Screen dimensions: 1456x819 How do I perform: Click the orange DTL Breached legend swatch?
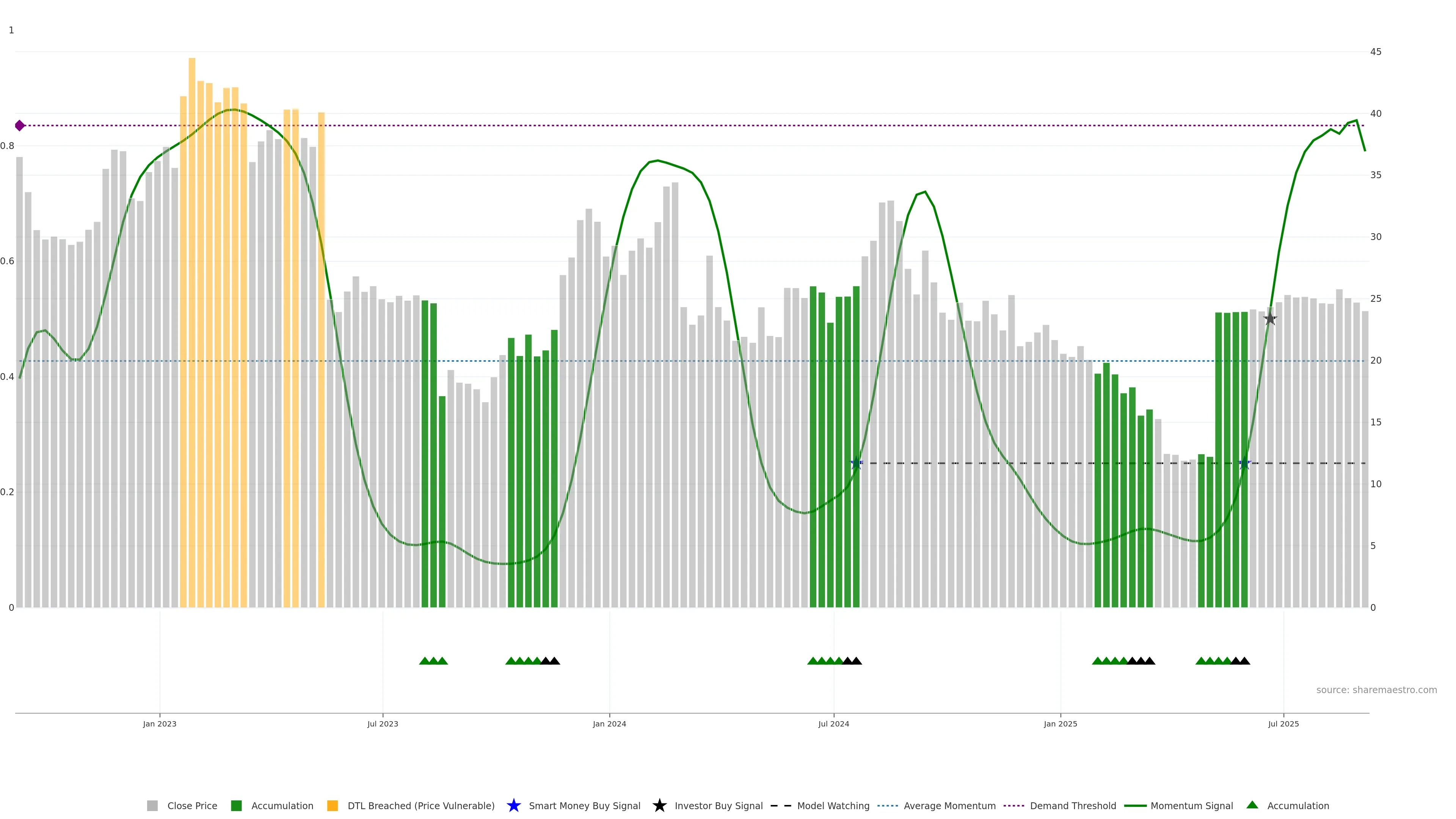(333, 805)
